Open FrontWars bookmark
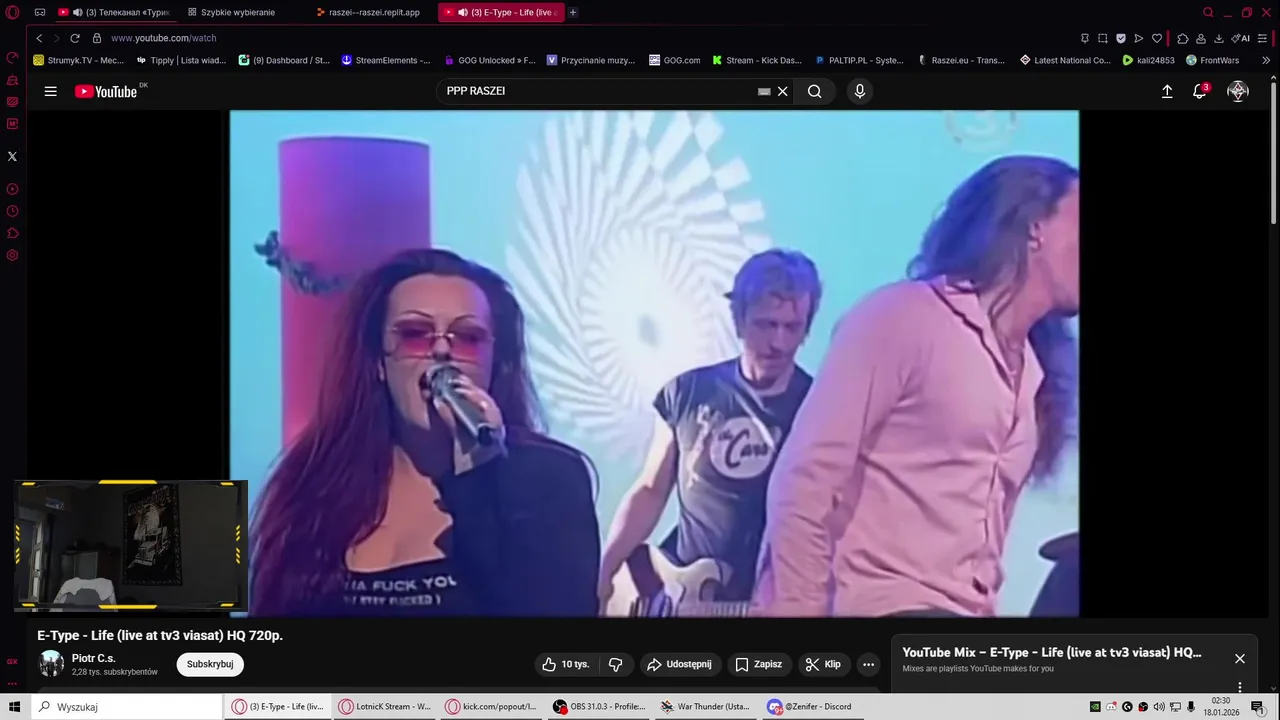Screen dimensions: 1280x720 1212,60
